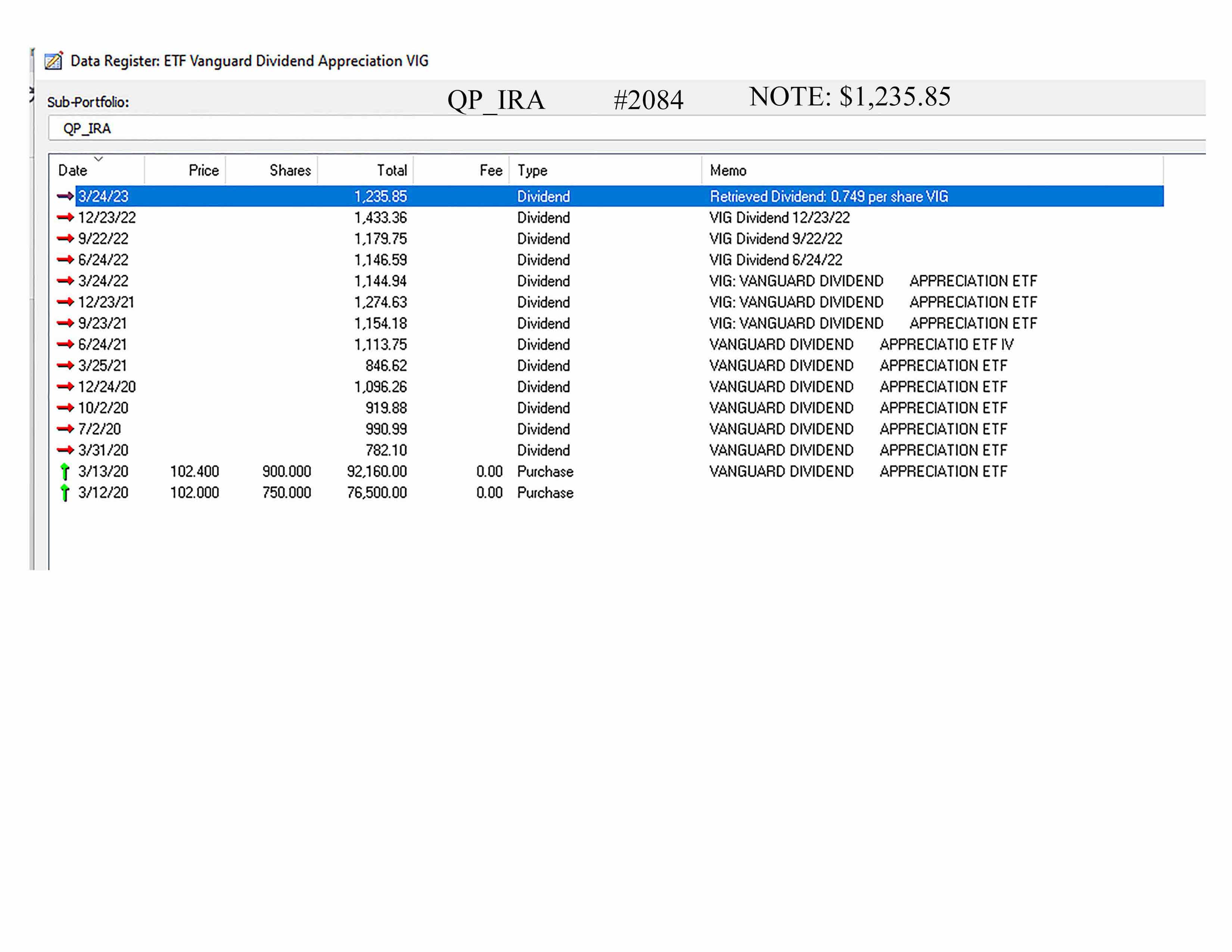
Task: Click the total value 990.99
Action: [386, 429]
